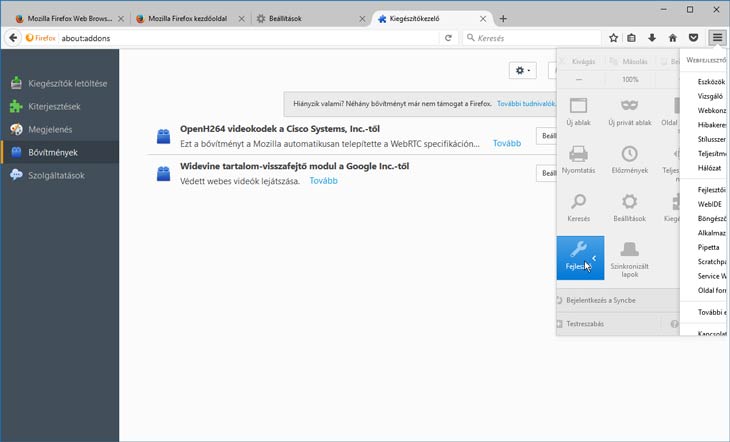Image resolution: width=730 pixels, height=442 pixels.
Task: Select Kiterjesztések in sidebar
Action: point(60,106)
